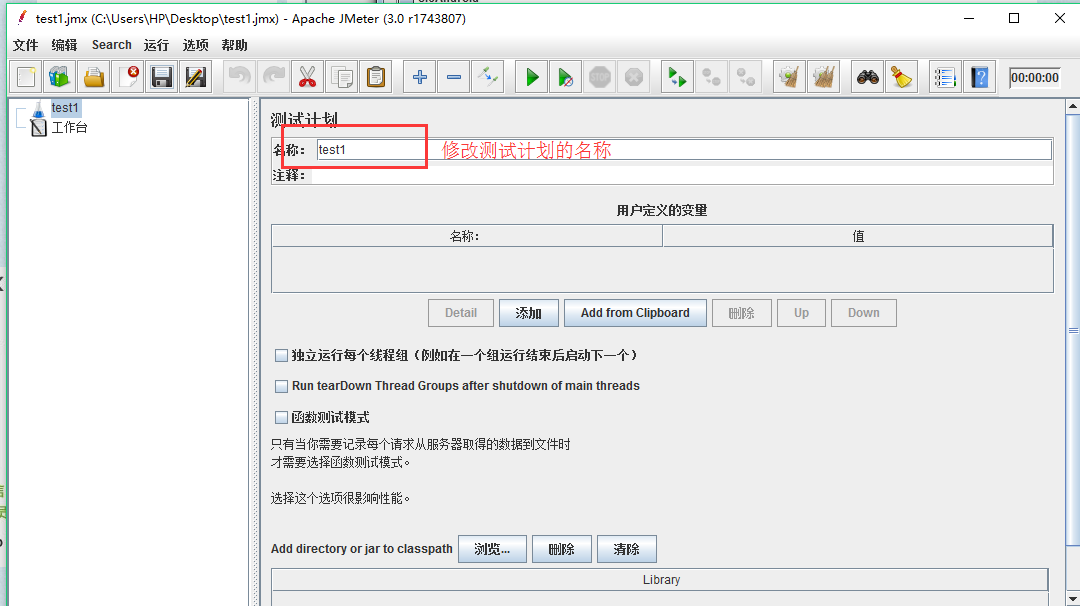Click the Open file folder icon

point(94,76)
